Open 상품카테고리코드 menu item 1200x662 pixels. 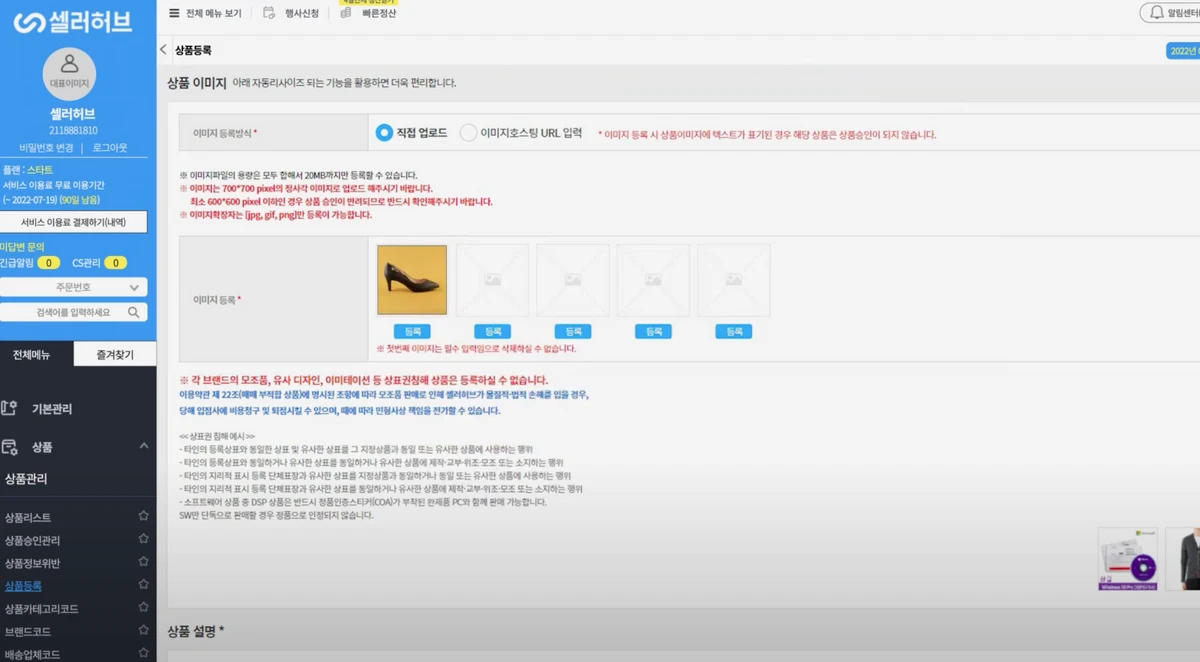(41, 609)
